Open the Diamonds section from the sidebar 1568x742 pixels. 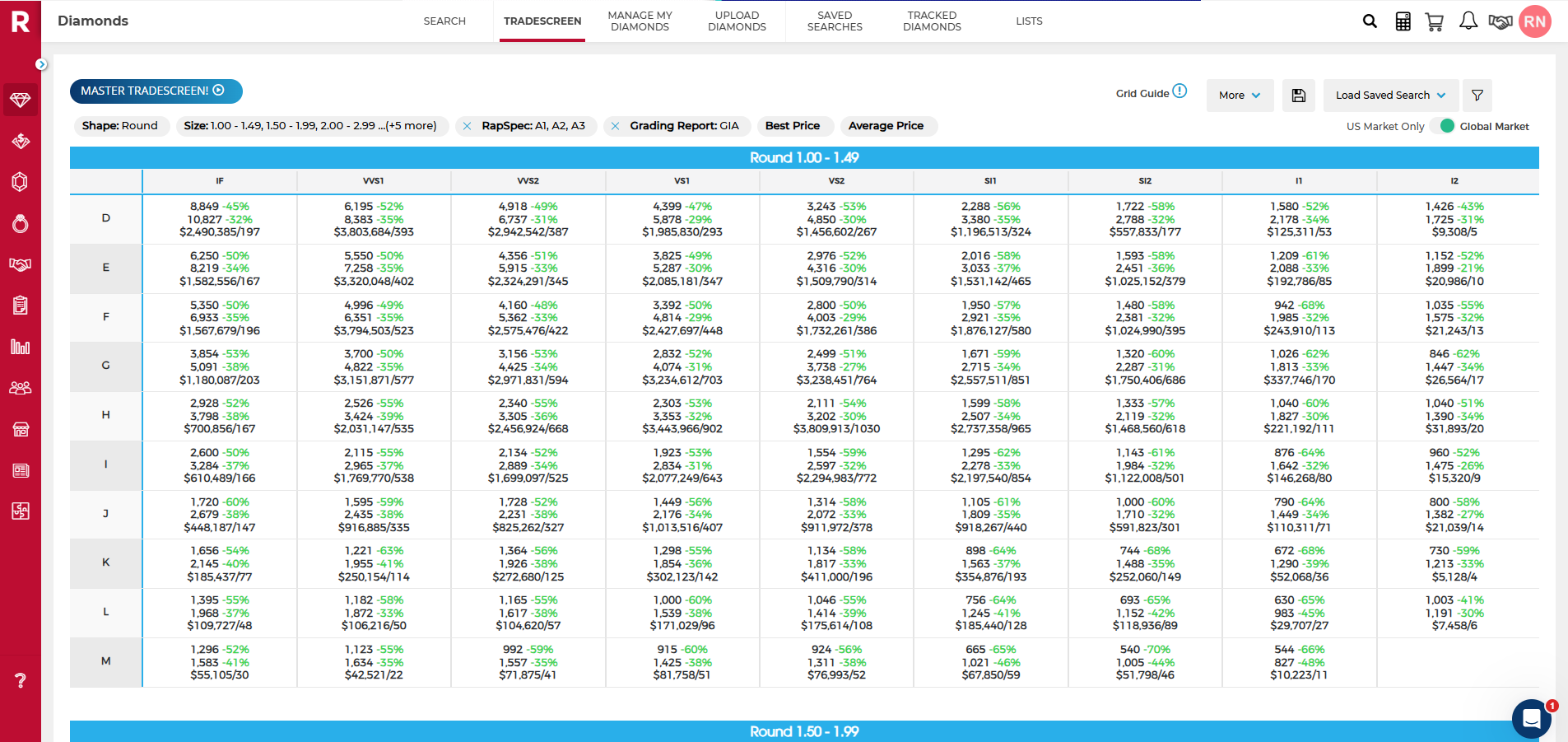tap(21, 100)
